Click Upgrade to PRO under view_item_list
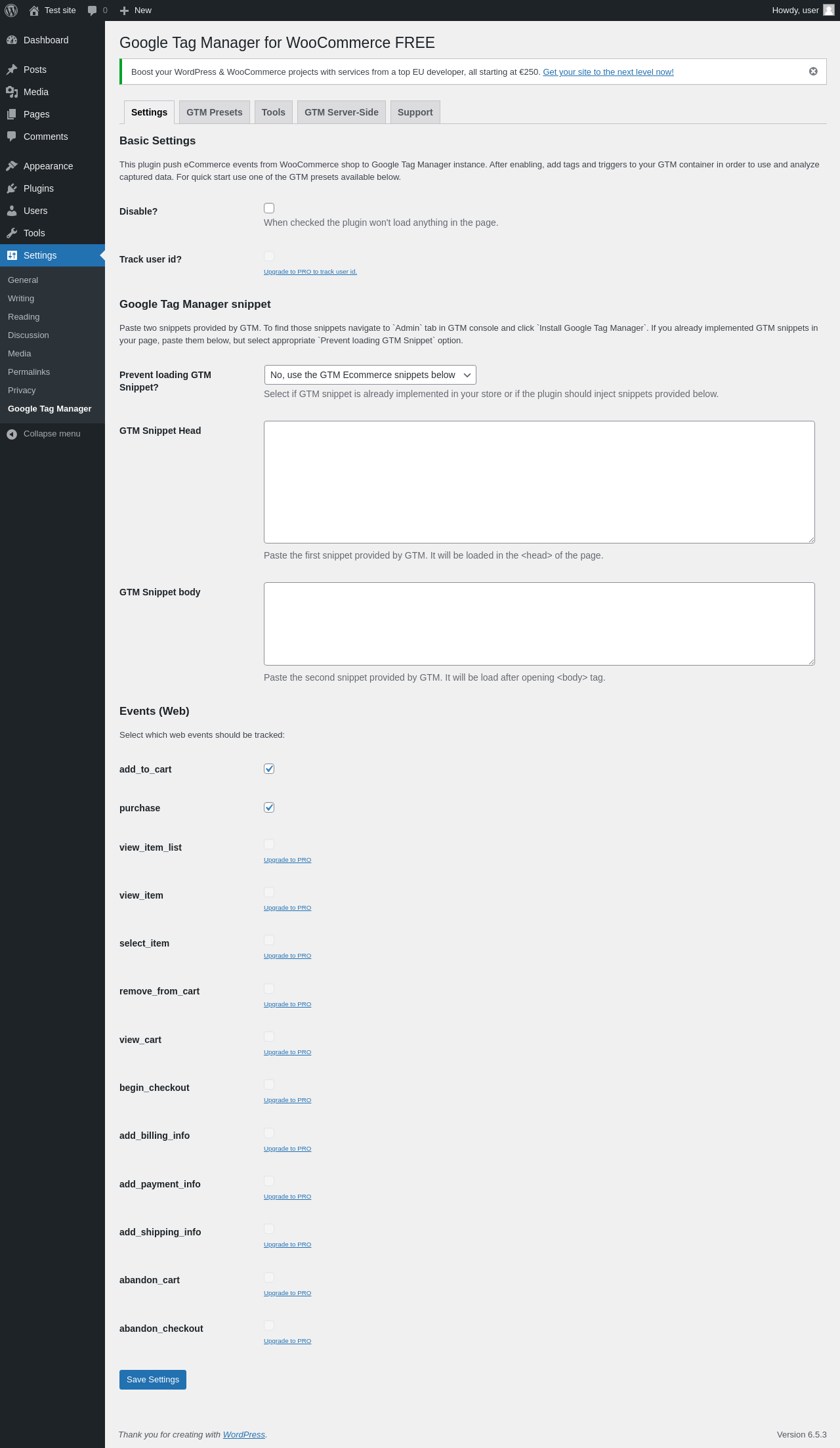This screenshot has height=1448, width=840. 287,860
